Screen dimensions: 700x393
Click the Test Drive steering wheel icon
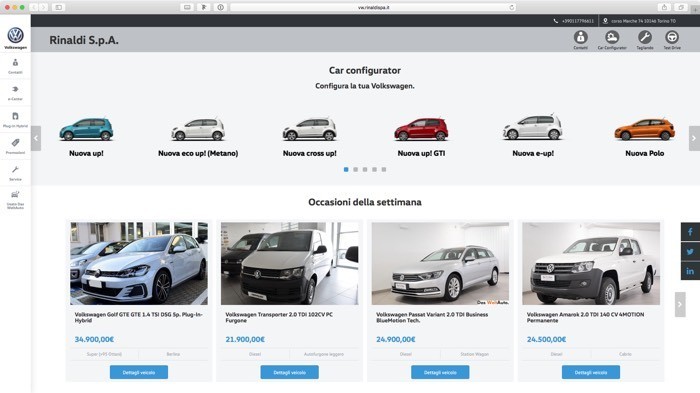coord(672,37)
